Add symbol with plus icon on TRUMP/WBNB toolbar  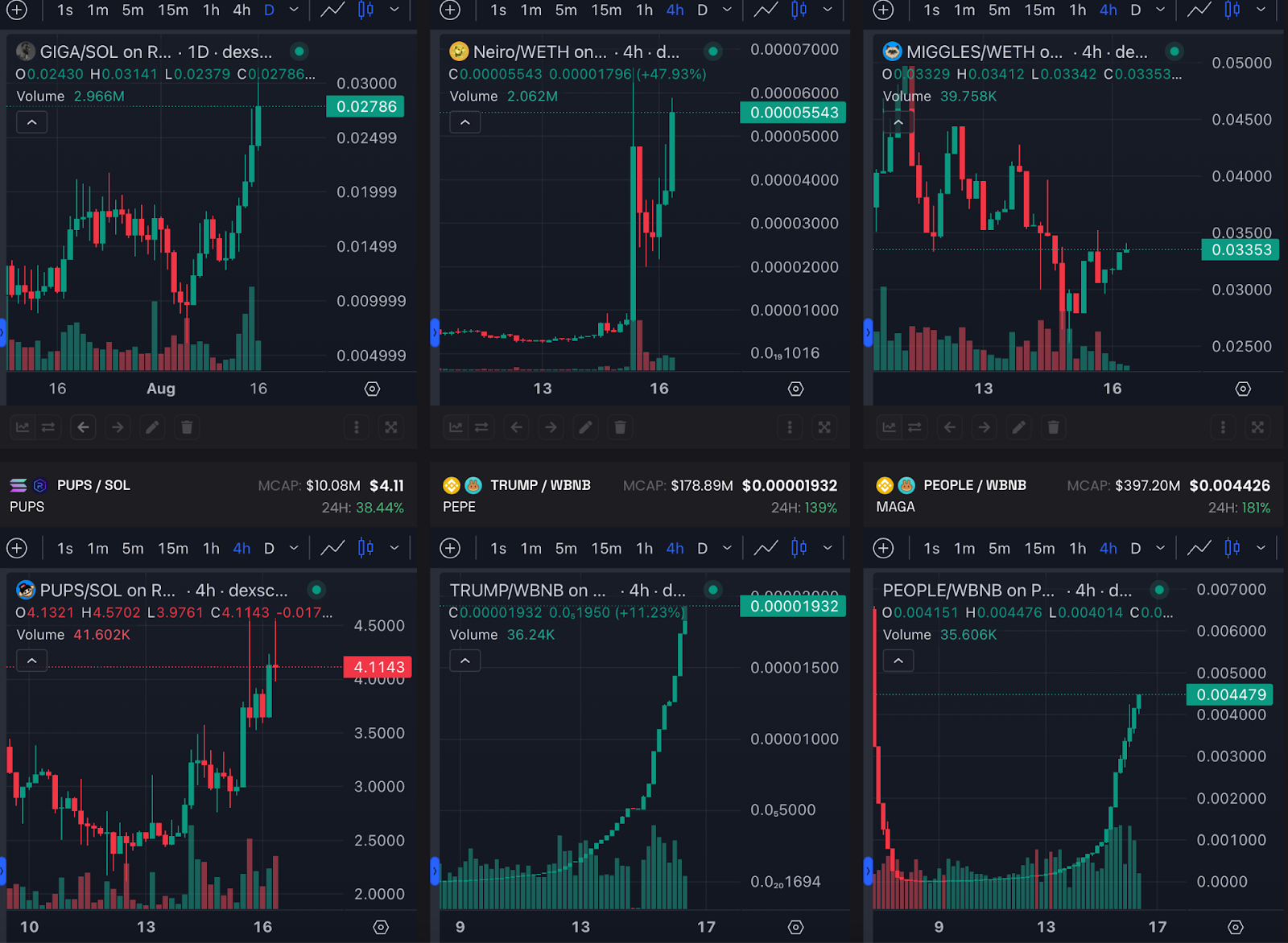(x=450, y=548)
